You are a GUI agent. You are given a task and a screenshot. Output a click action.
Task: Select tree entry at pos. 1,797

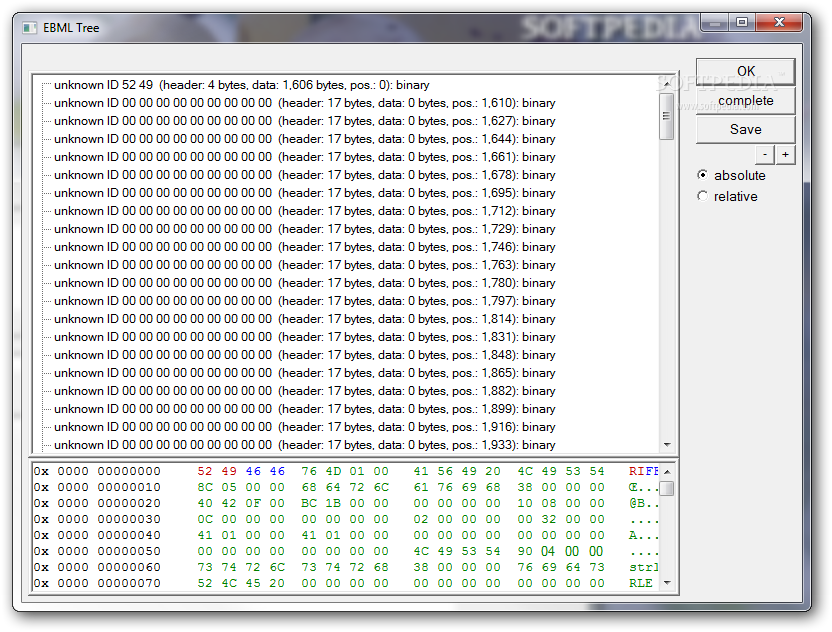[x=305, y=301]
